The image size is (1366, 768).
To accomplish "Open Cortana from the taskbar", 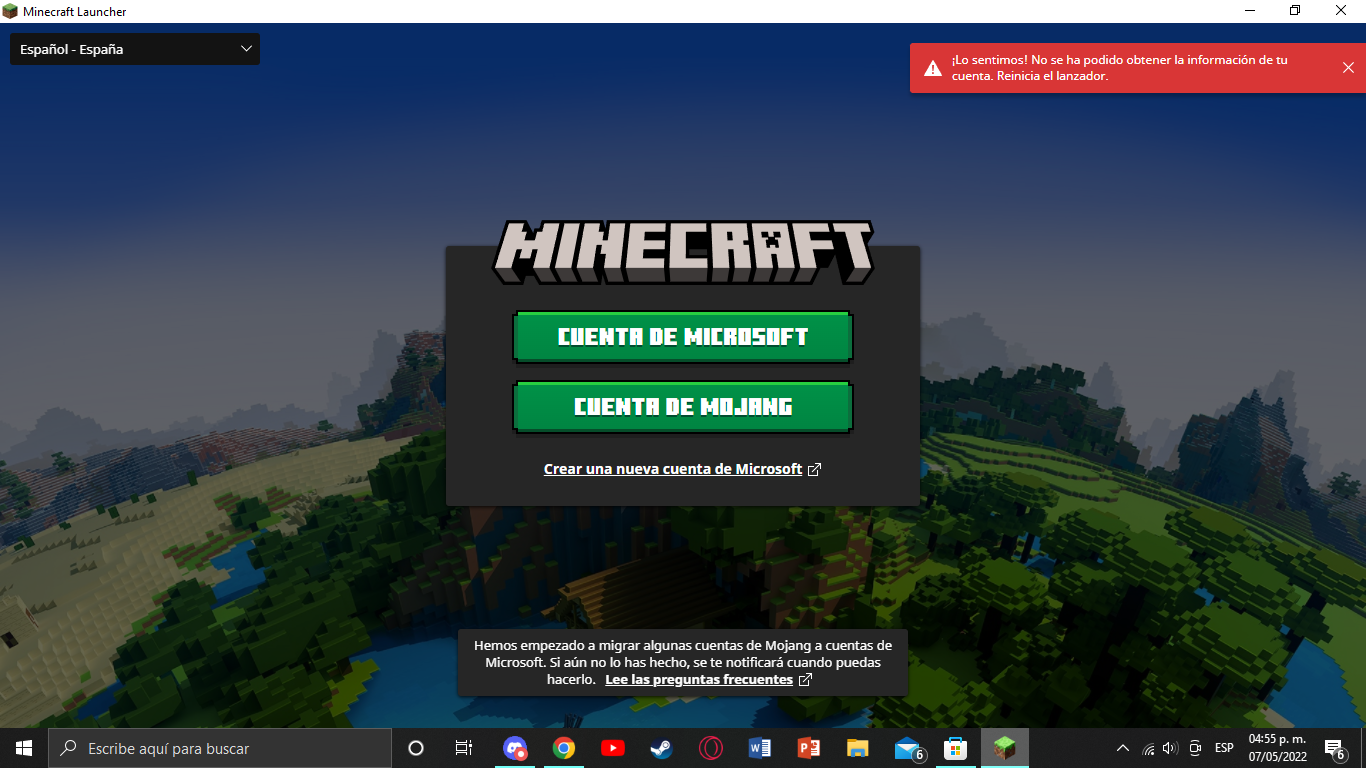I will (x=416, y=748).
